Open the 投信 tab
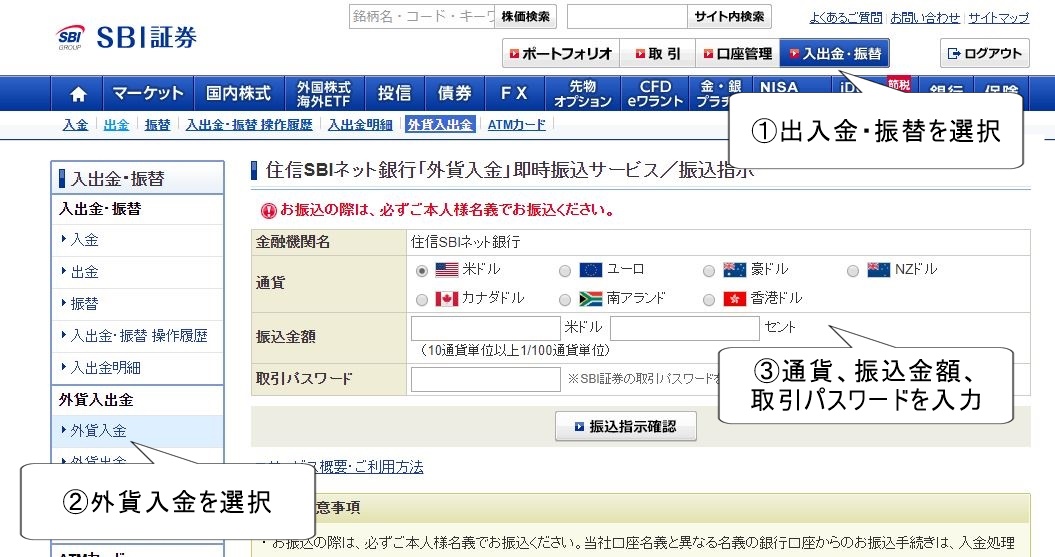This screenshot has height=557, width=1055. [394, 94]
